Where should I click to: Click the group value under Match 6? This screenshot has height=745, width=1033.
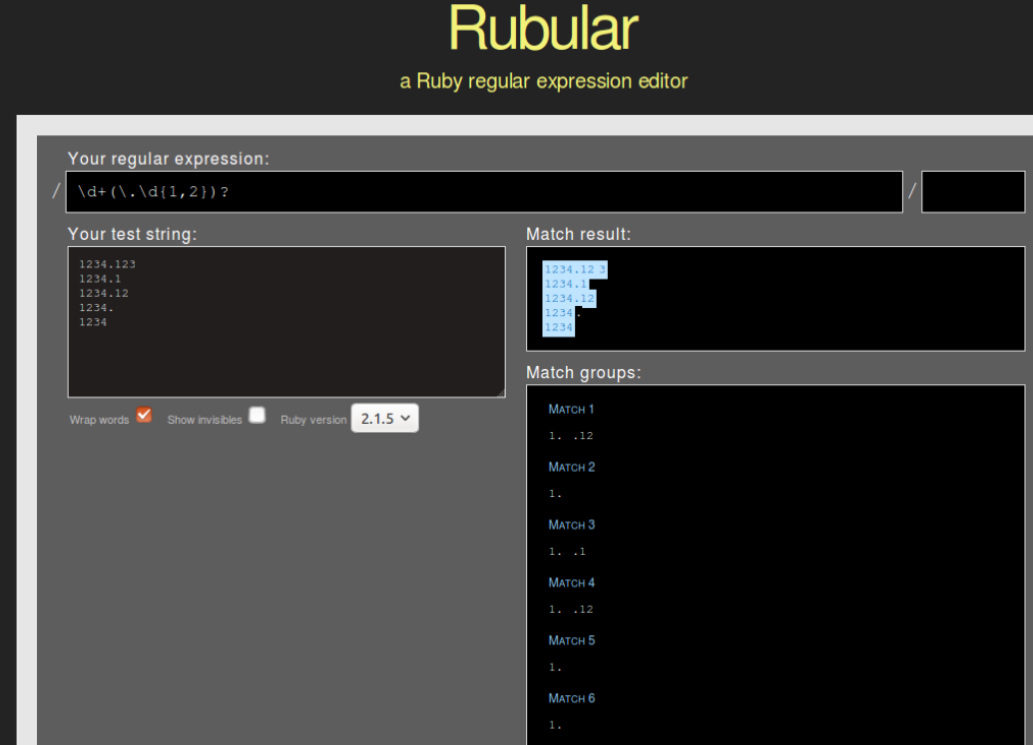(x=555, y=725)
